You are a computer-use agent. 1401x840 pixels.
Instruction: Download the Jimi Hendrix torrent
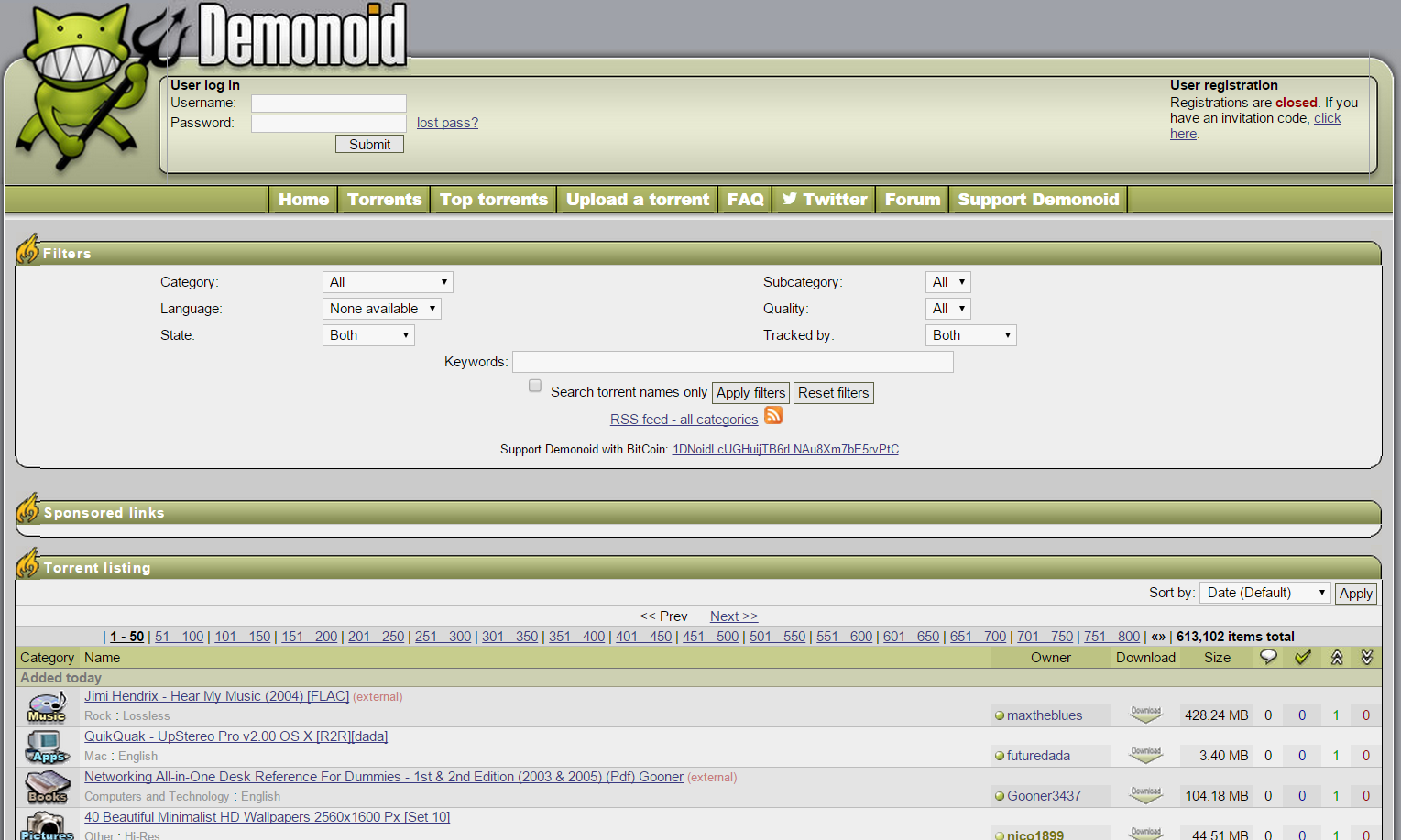(x=1145, y=715)
